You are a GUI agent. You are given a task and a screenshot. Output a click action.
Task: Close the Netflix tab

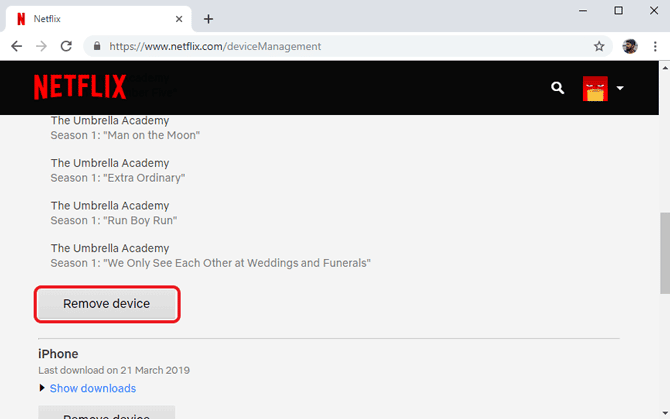(179, 19)
